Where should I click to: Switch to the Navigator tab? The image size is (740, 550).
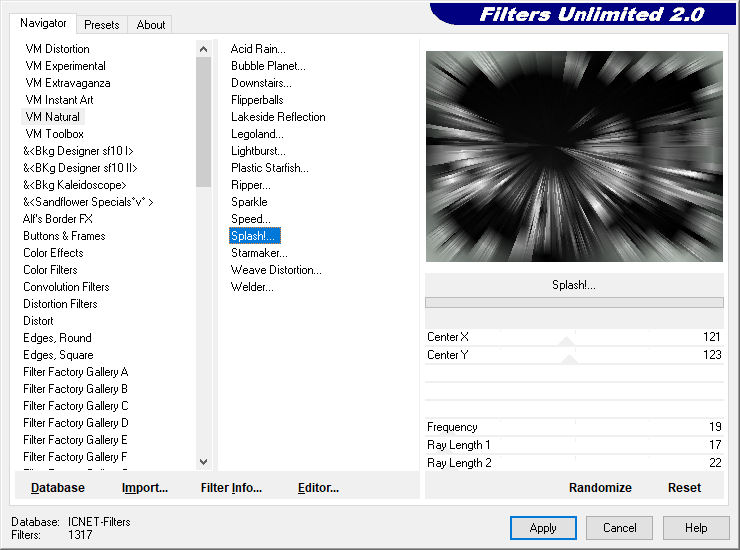coord(43,23)
